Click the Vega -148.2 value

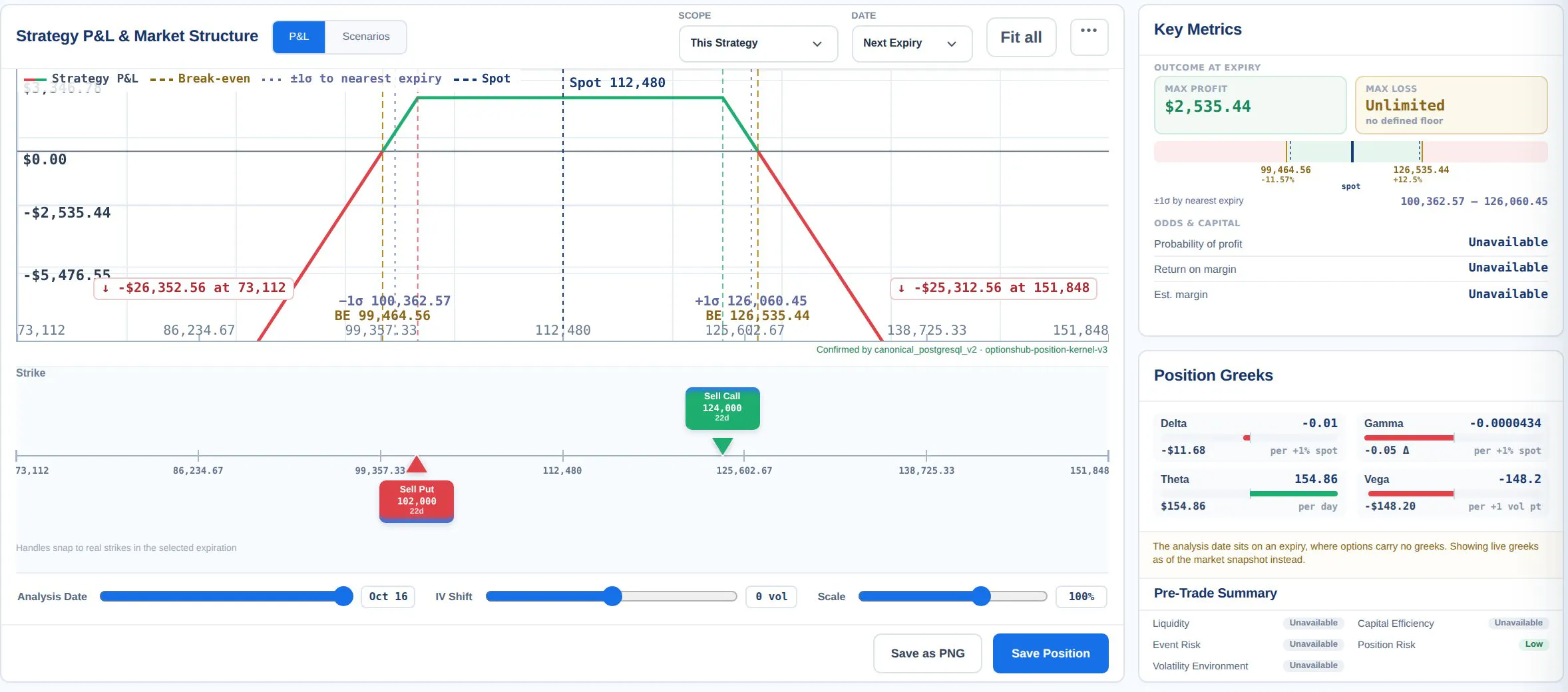[x=1519, y=479]
